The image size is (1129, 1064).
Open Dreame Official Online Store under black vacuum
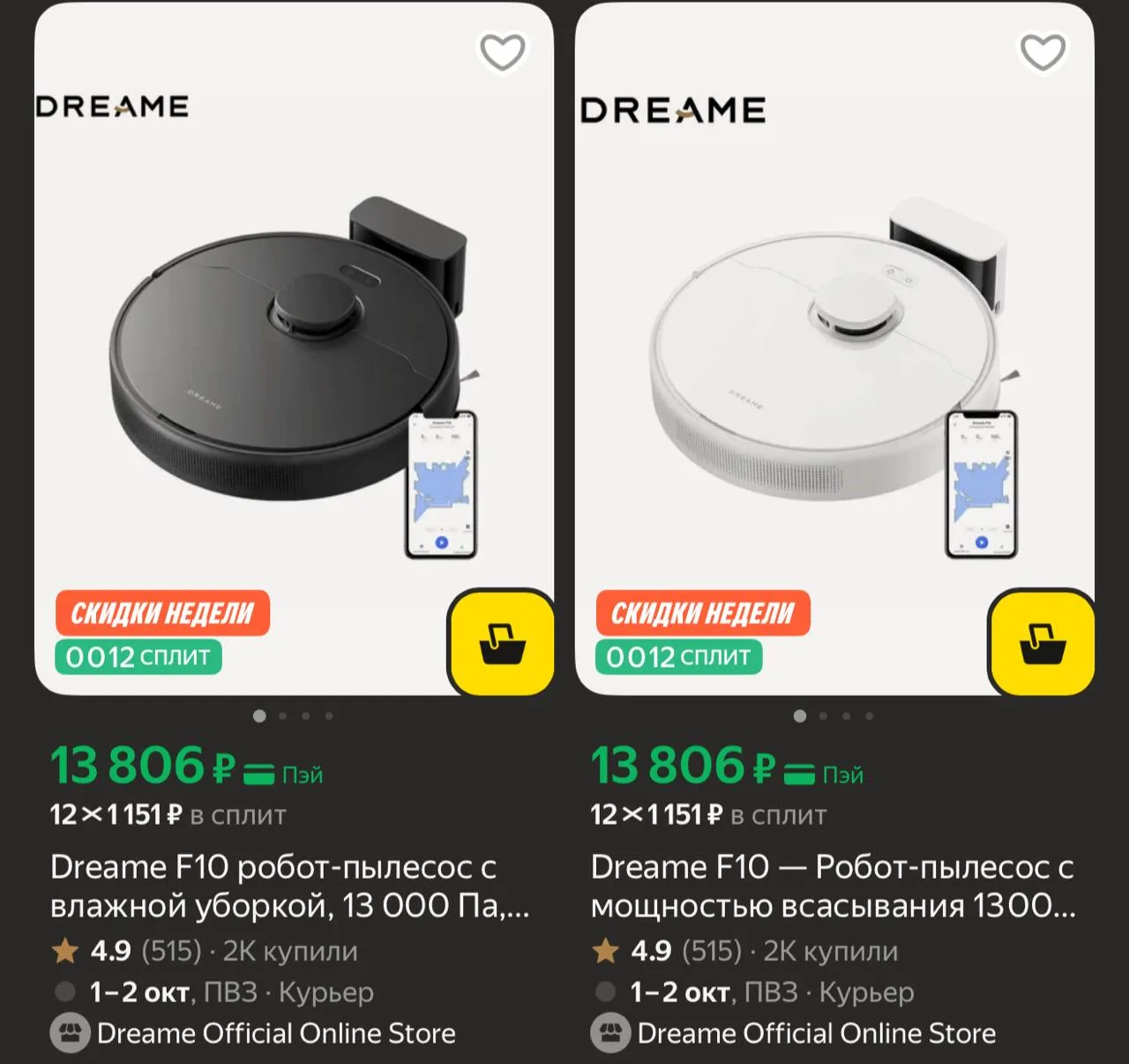(x=276, y=1033)
